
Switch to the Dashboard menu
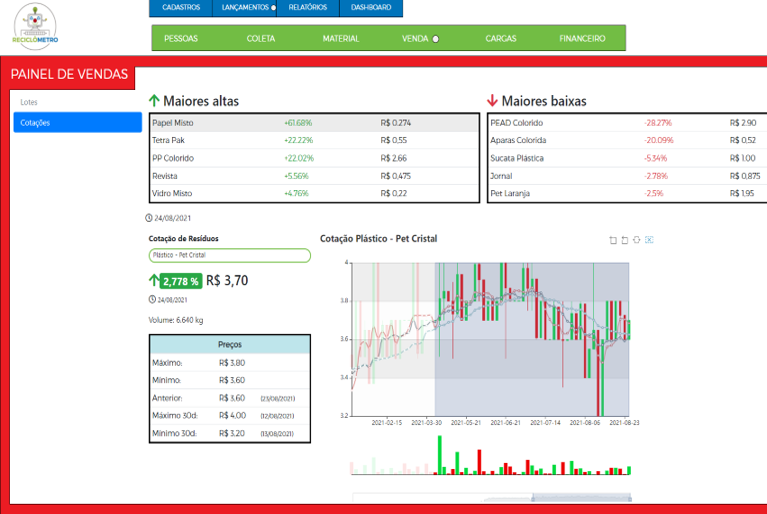click(x=371, y=8)
